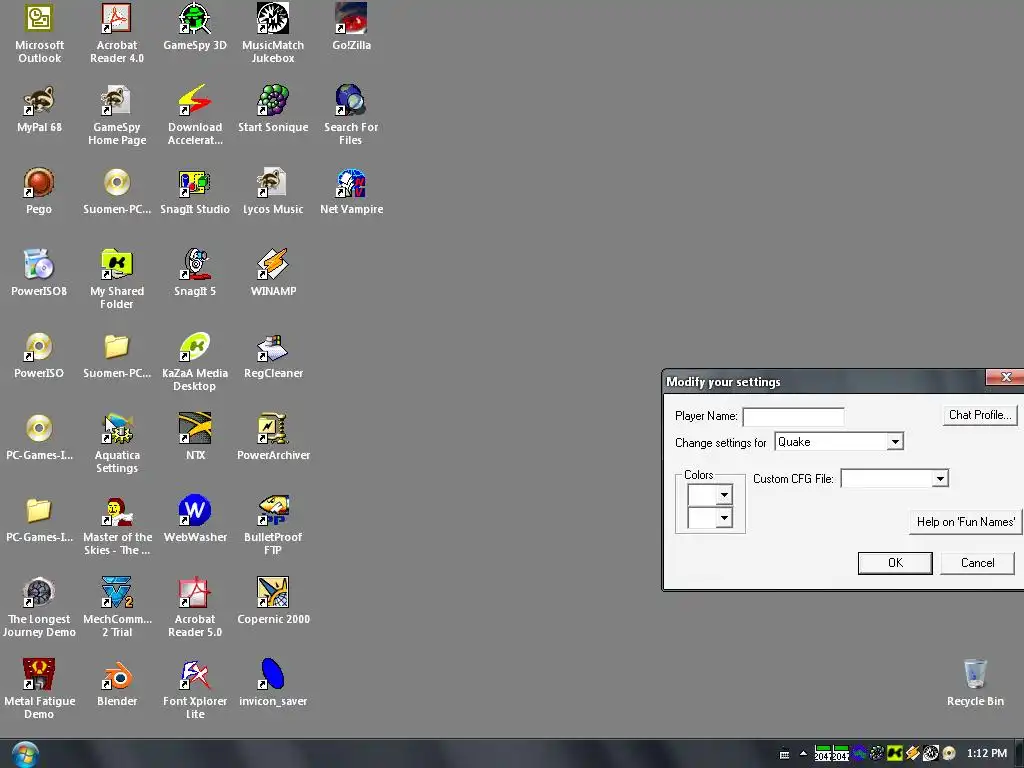Click the Help on 'Fun Names' button
Screen dimensions: 1024x768
point(965,522)
